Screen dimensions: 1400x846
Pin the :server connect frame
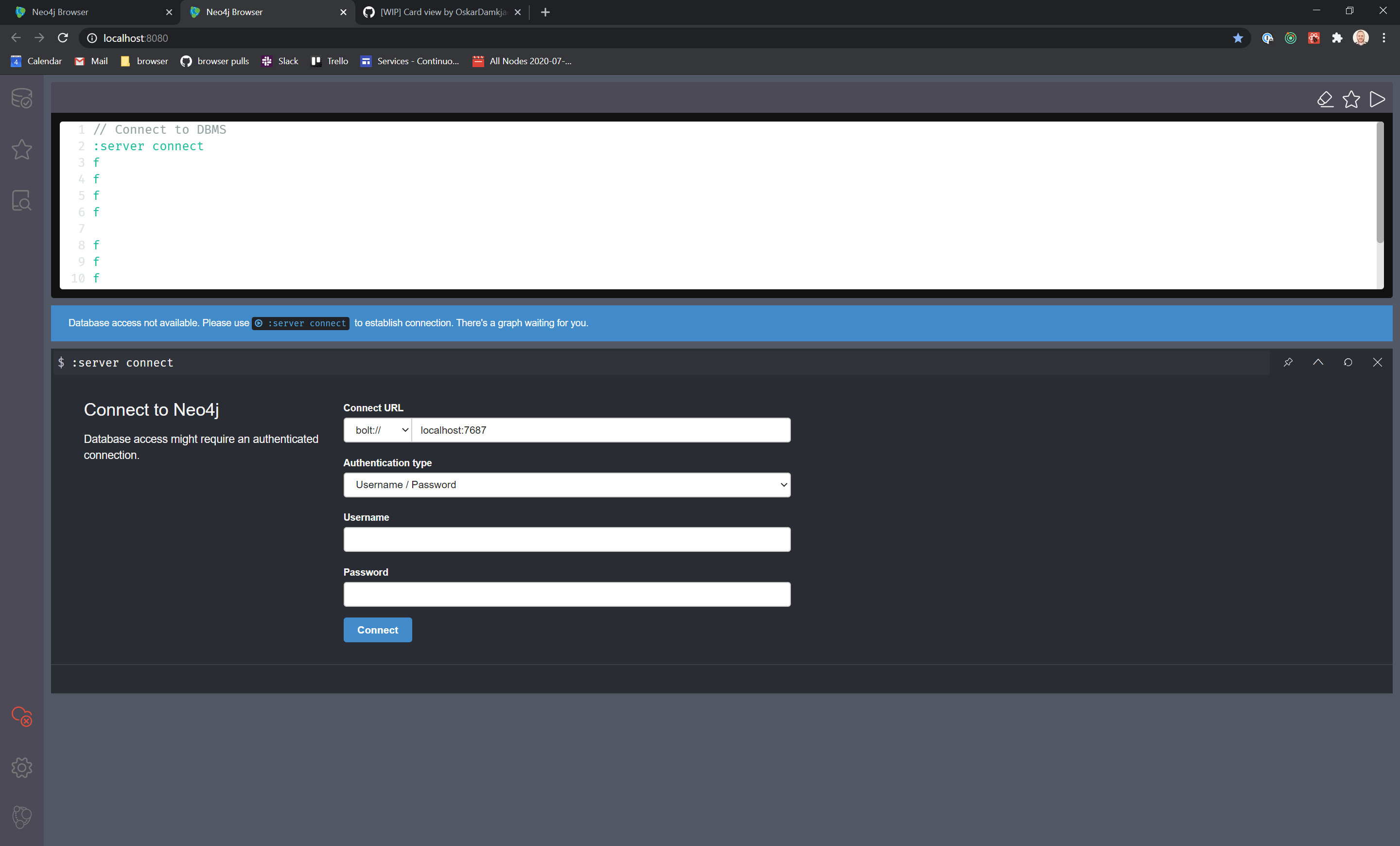click(x=1288, y=363)
